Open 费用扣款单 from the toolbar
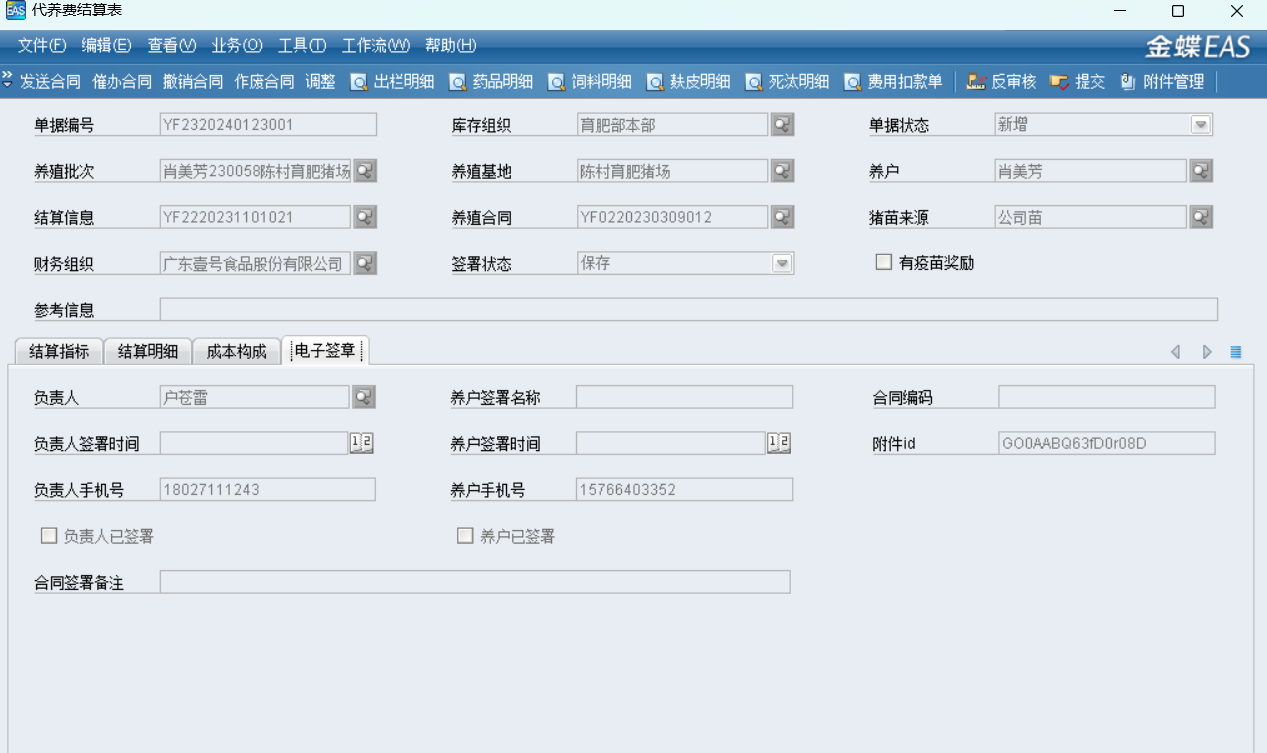 893,82
